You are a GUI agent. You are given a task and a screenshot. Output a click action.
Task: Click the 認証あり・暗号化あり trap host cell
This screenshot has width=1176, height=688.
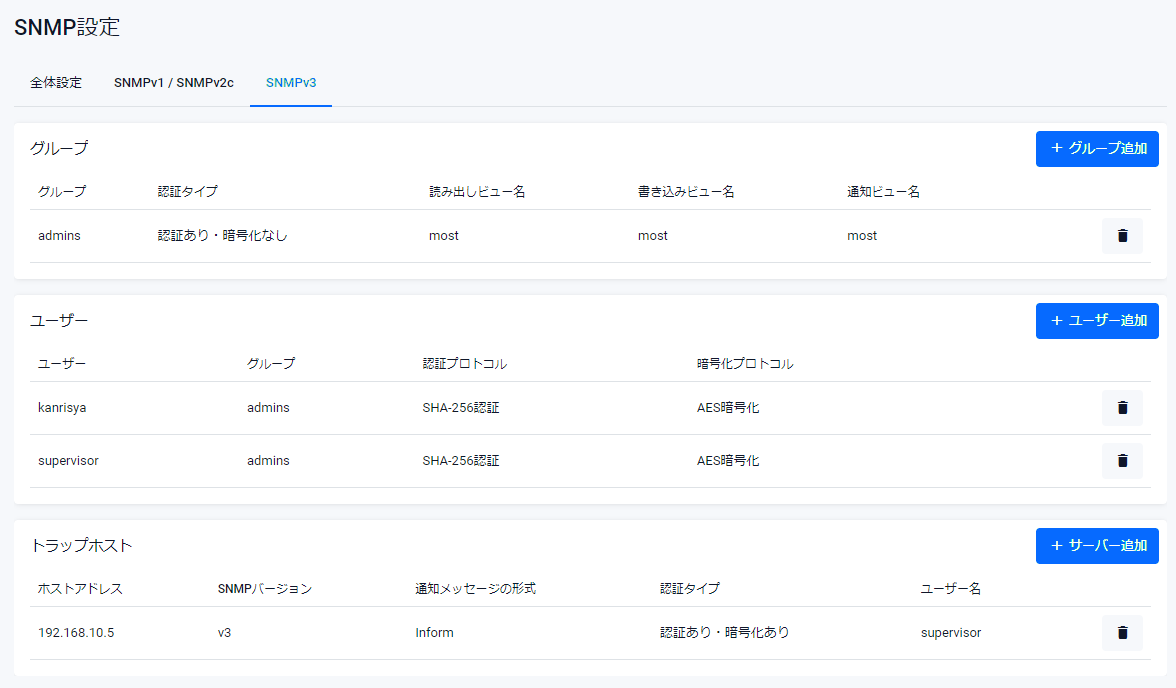coord(724,633)
